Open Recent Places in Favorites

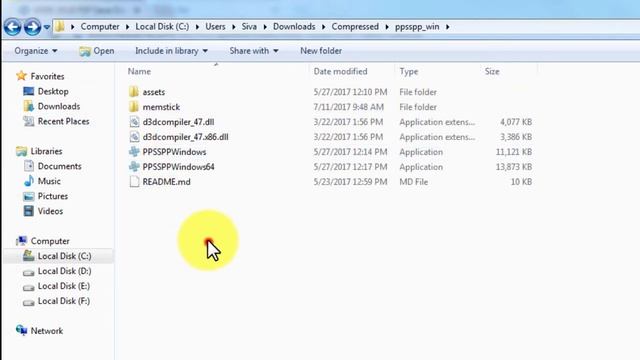click(x=63, y=121)
